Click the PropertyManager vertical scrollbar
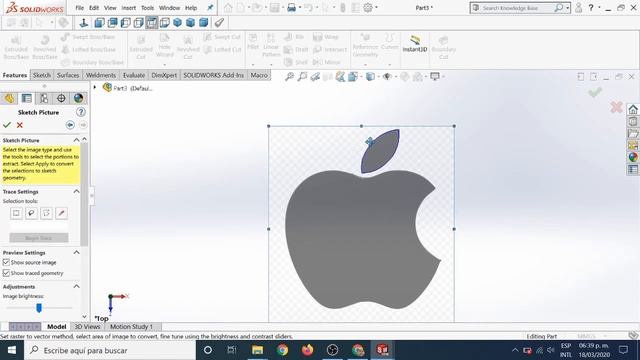This screenshot has width=640, height=360. point(84,194)
